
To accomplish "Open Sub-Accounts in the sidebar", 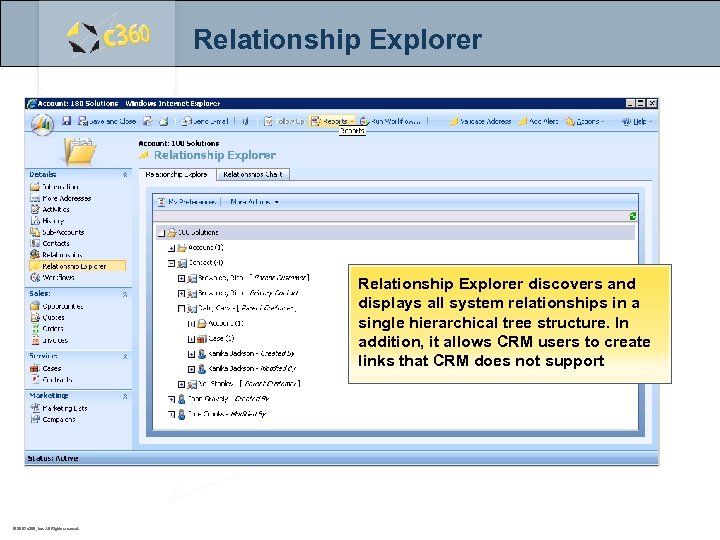I will pyautogui.click(x=57, y=232).
